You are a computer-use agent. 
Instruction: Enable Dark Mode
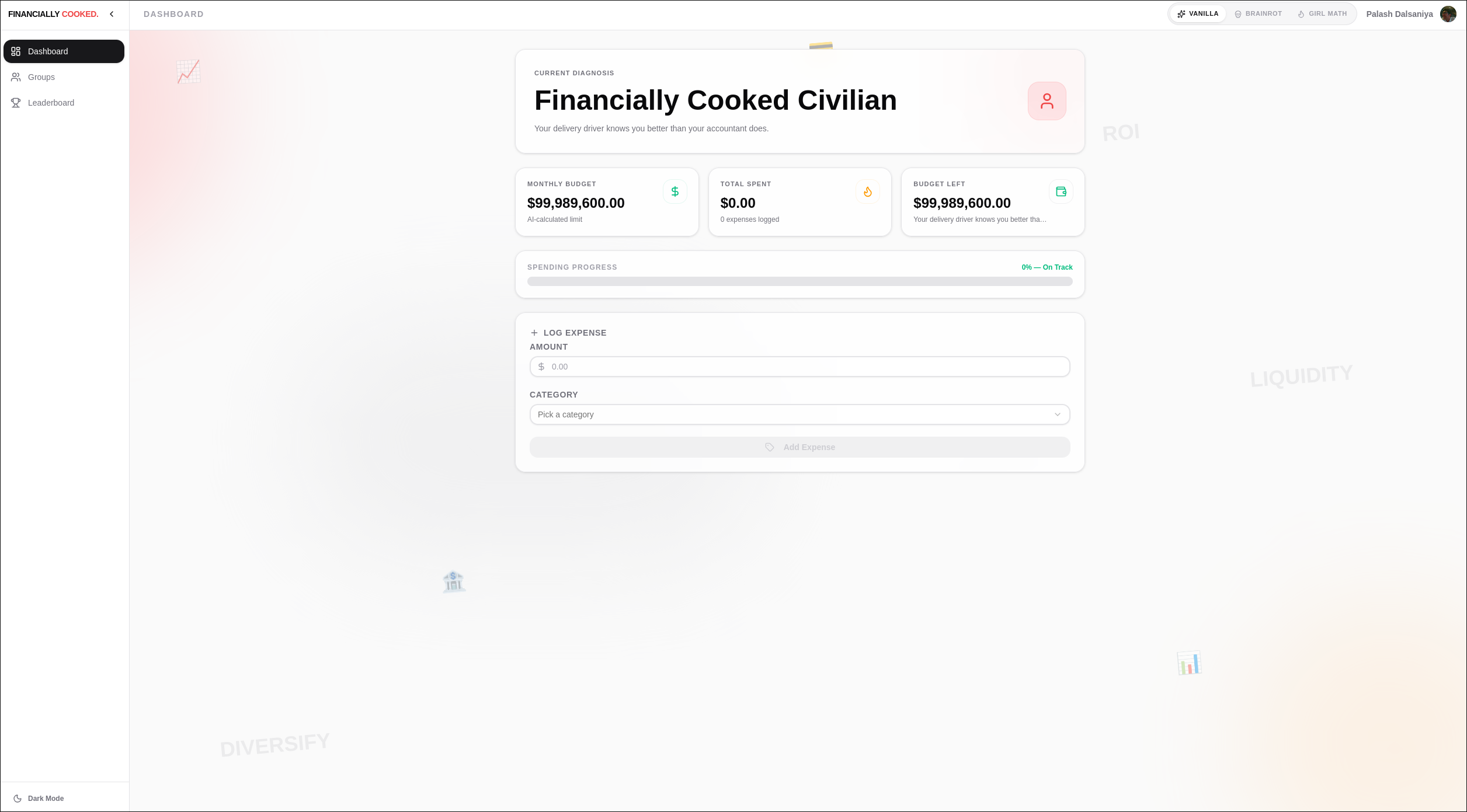click(37, 798)
